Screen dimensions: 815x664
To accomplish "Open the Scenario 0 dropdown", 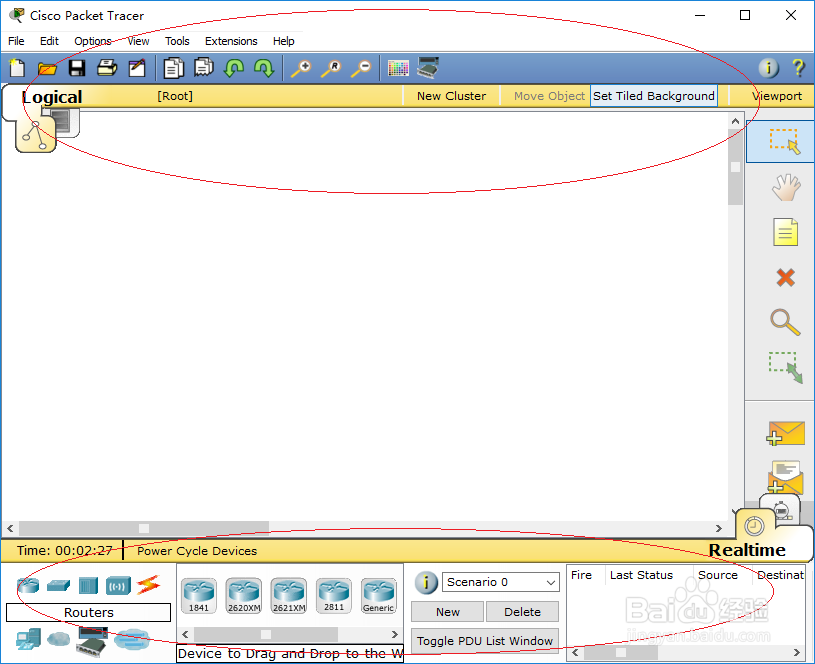I will click(501, 582).
